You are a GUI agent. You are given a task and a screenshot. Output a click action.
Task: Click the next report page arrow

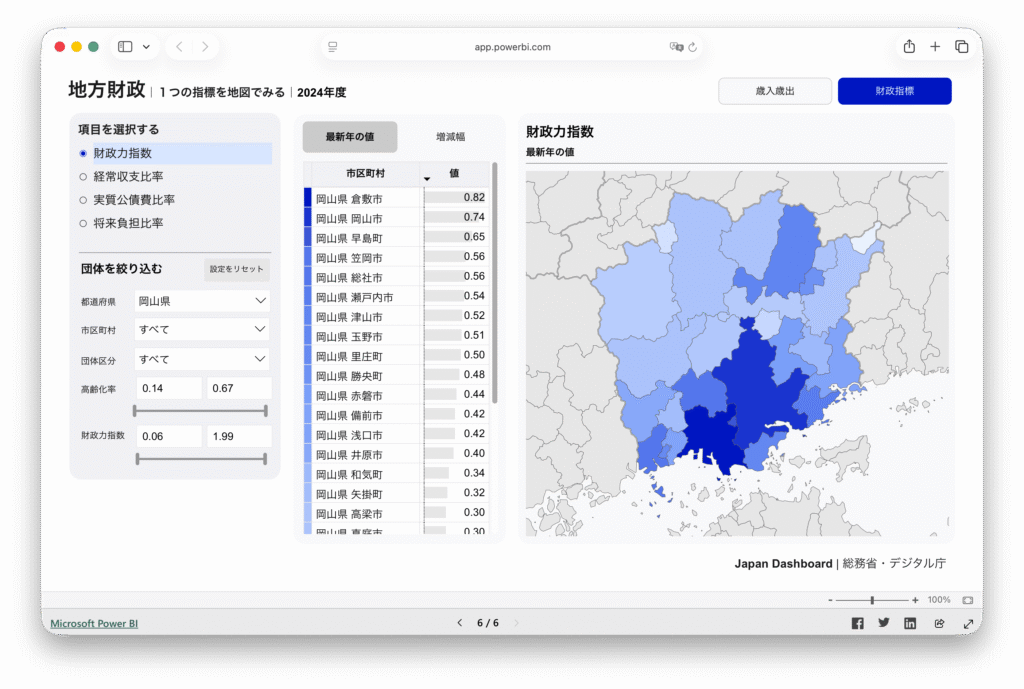pyautogui.click(x=517, y=623)
